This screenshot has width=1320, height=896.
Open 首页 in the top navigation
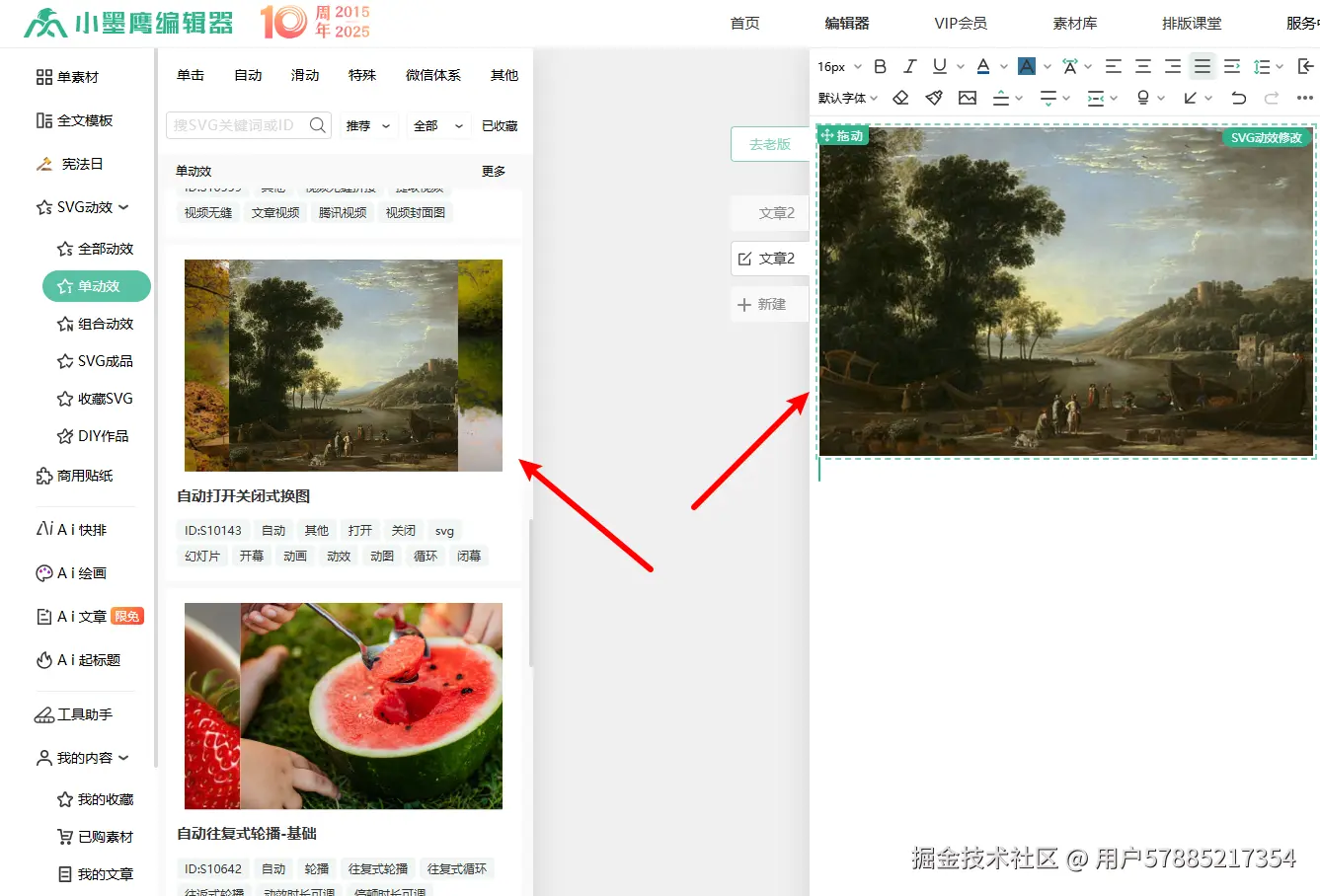pyautogui.click(x=745, y=23)
